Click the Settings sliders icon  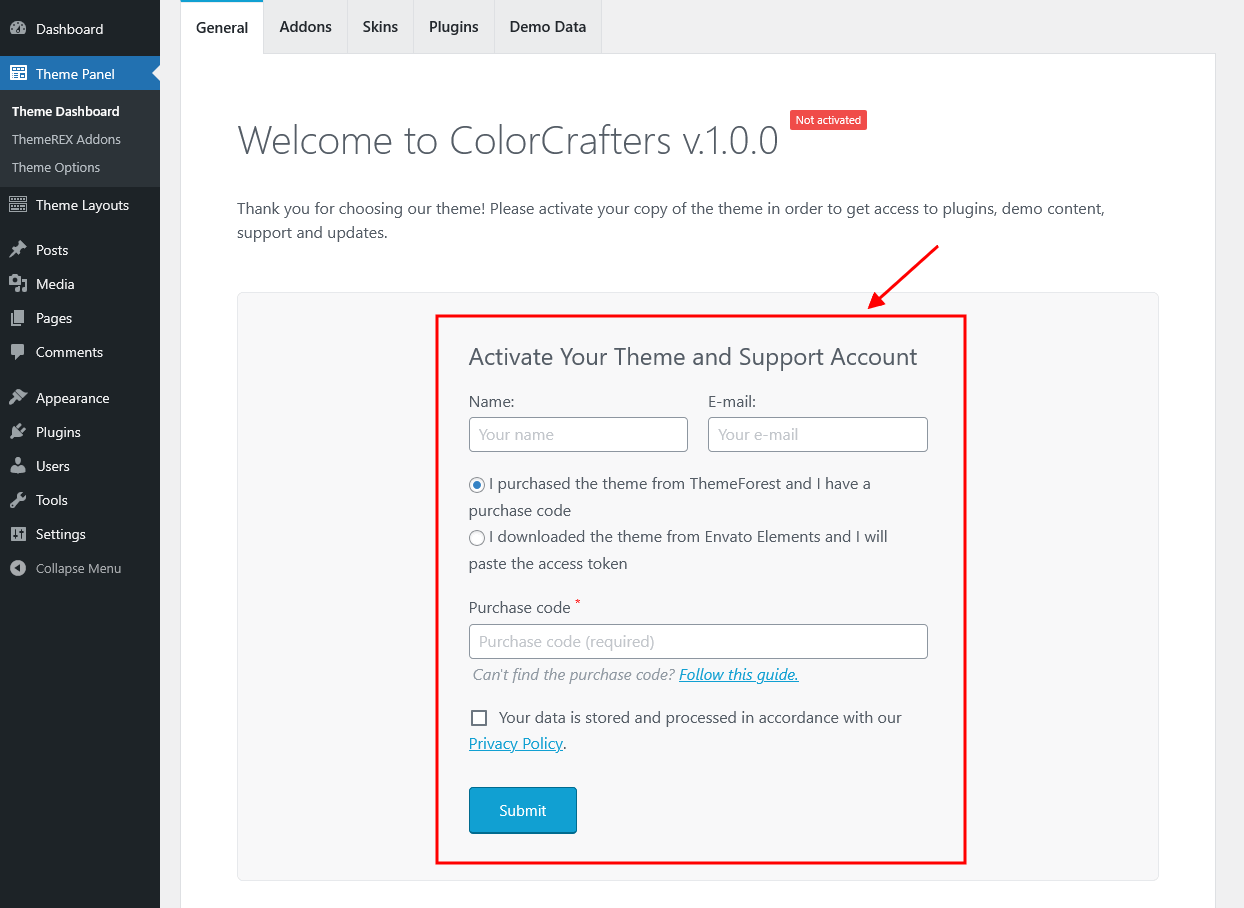[x=18, y=534]
